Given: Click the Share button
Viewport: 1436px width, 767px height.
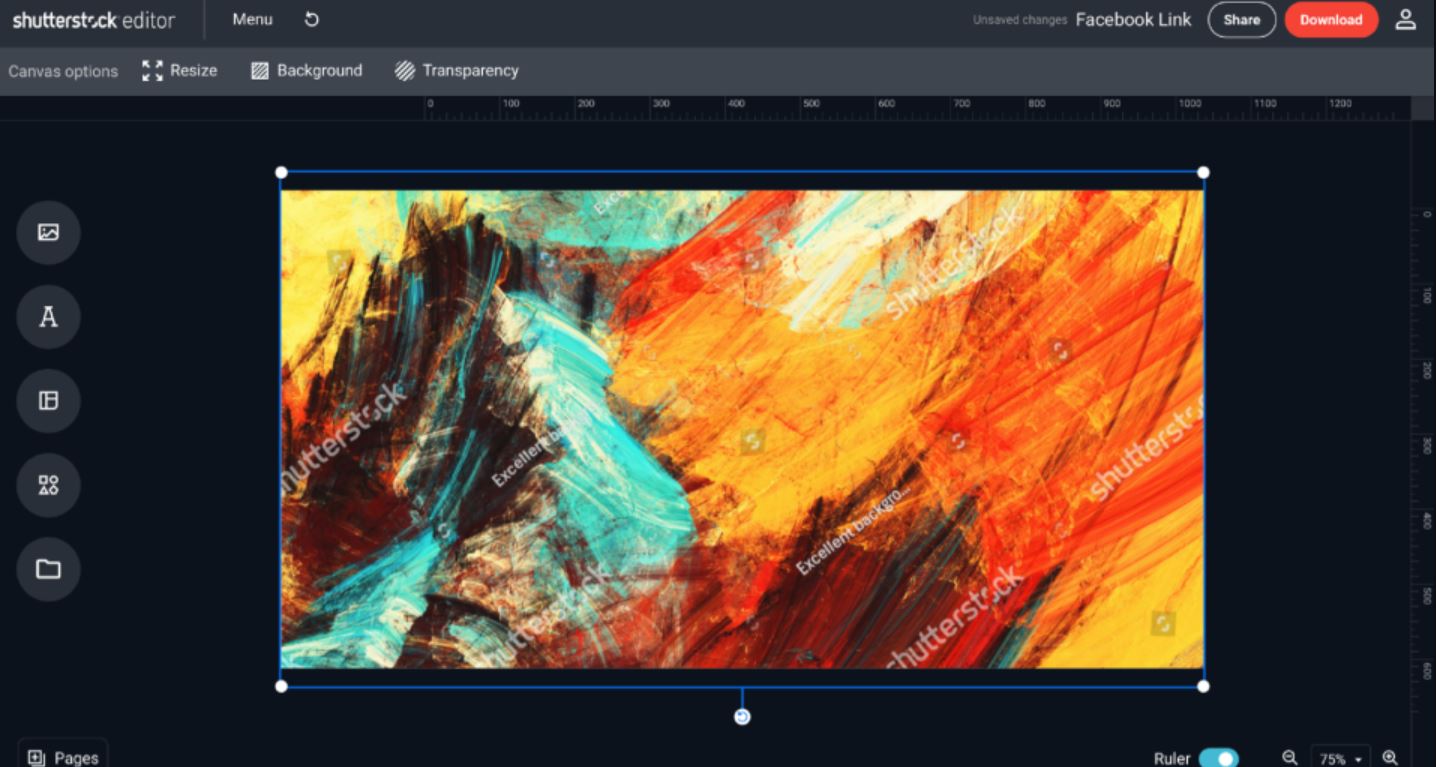Looking at the screenshot, I should click(1242, 20).
